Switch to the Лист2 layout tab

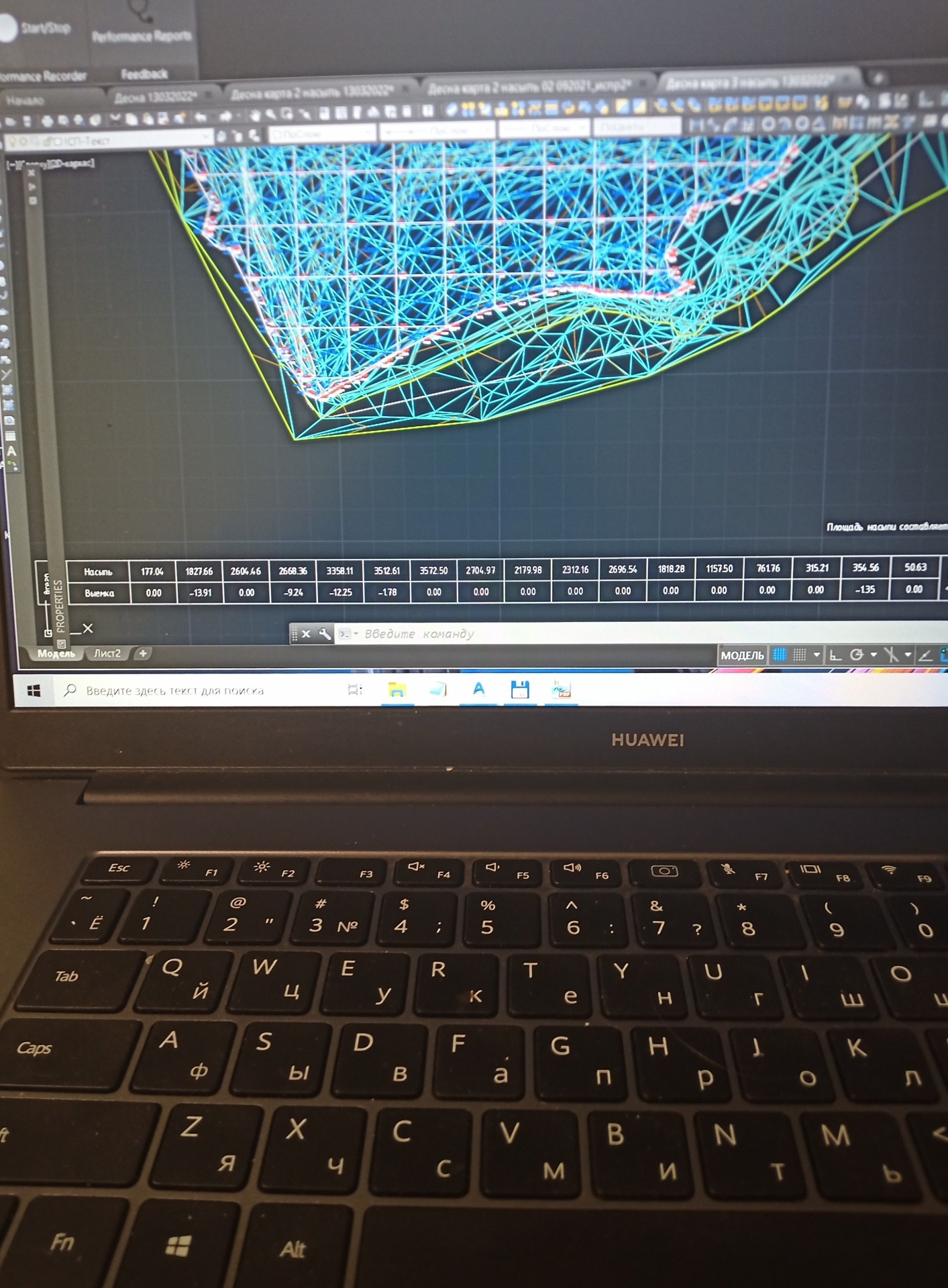(x=107, y=653)
